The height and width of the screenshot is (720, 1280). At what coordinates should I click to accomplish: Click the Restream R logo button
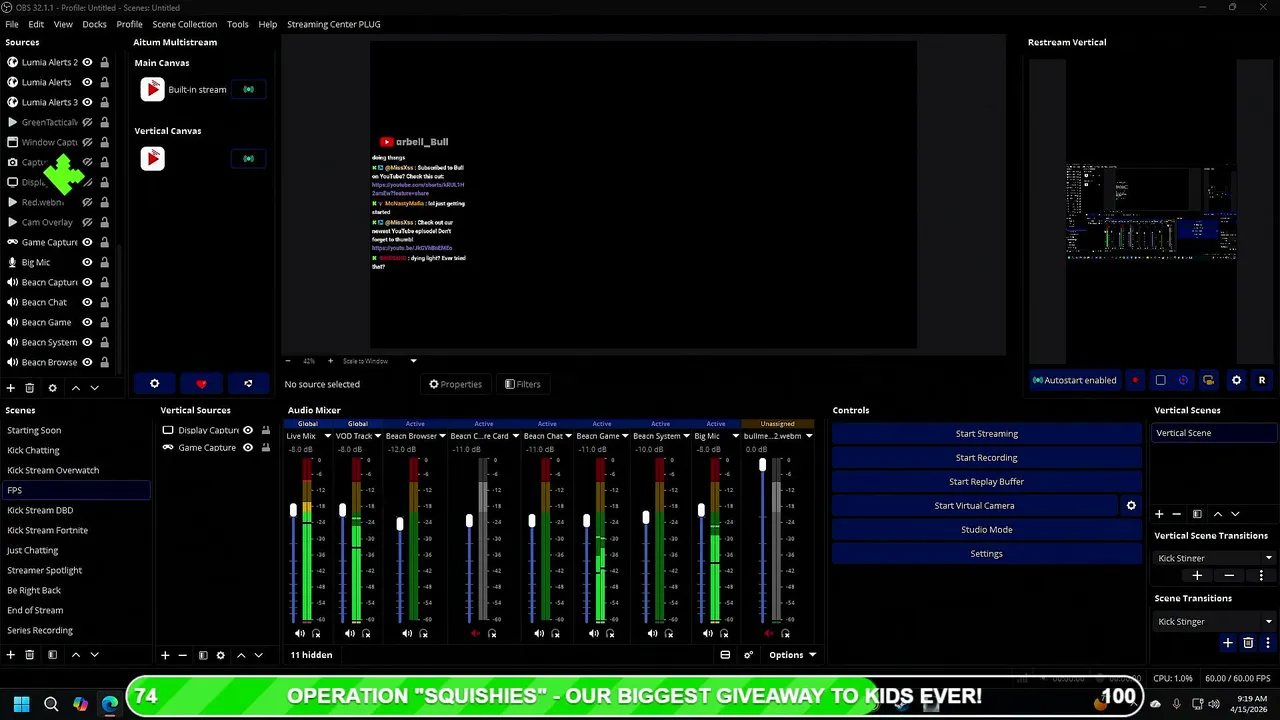[x=1261, y=380]
